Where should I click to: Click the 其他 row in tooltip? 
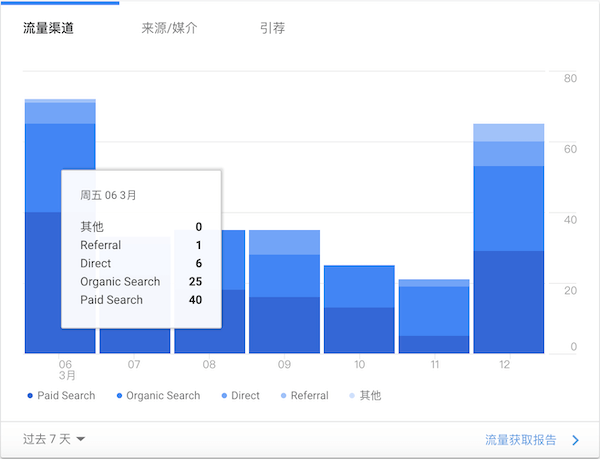(141, 226)
